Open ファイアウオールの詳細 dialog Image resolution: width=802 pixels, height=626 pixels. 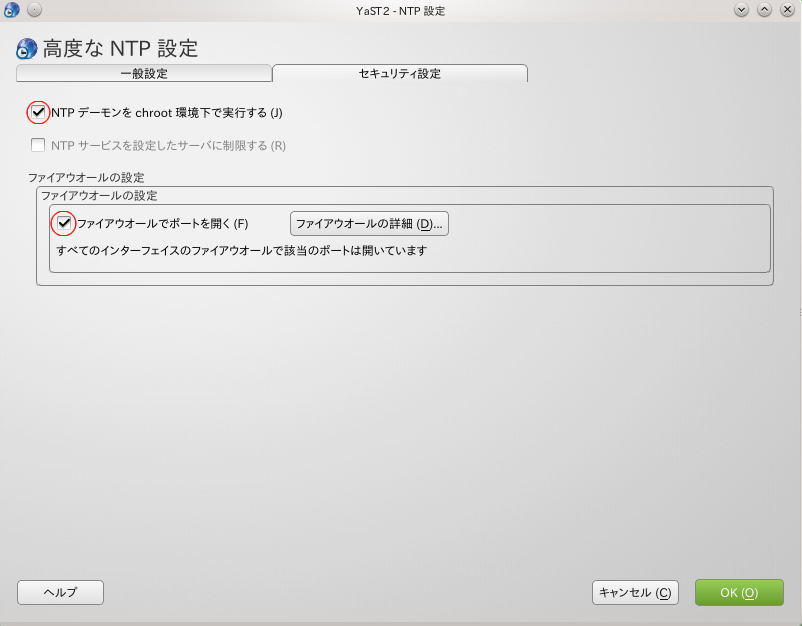coord(369,223)
